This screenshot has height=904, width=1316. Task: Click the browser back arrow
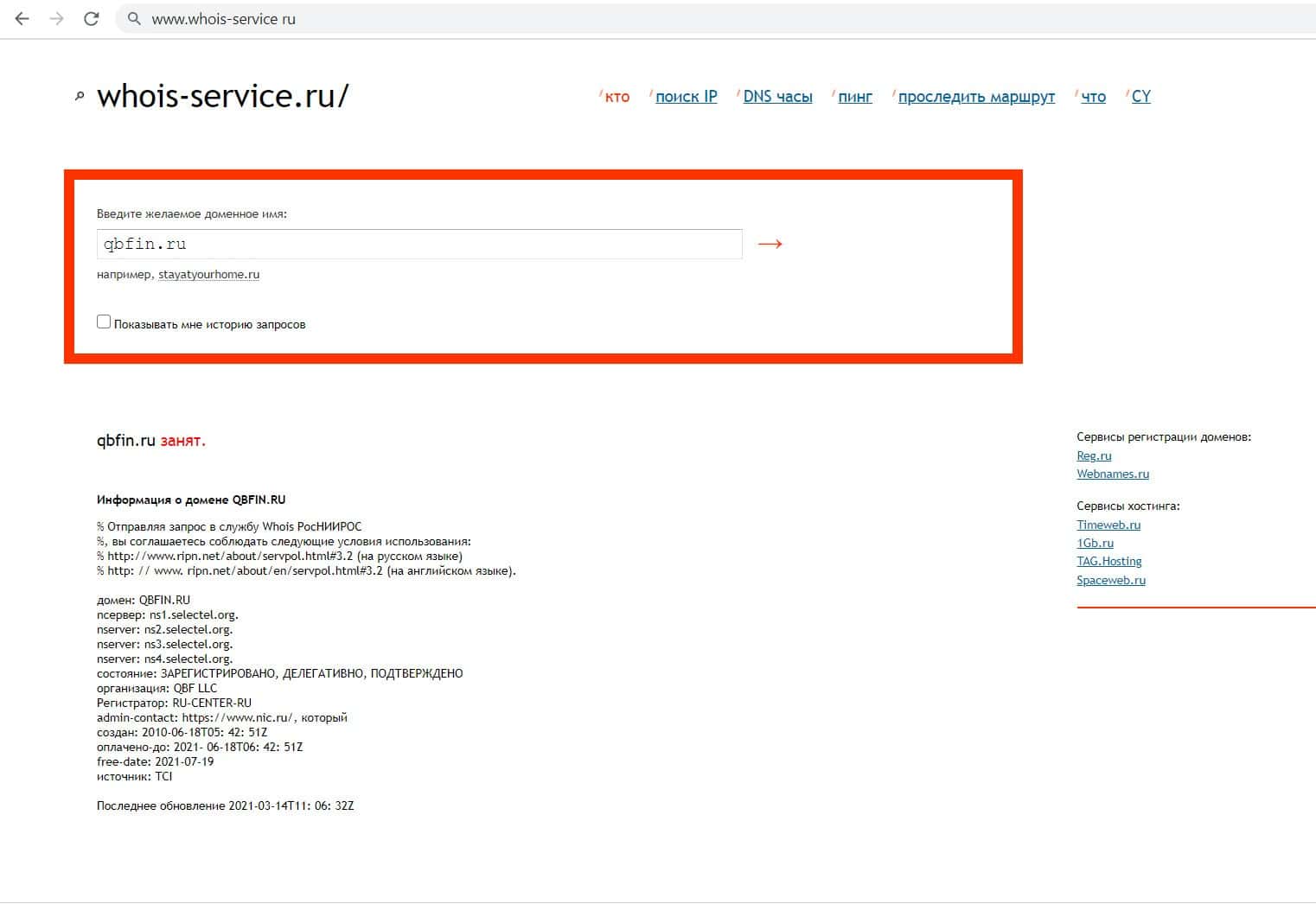[22, 19]
